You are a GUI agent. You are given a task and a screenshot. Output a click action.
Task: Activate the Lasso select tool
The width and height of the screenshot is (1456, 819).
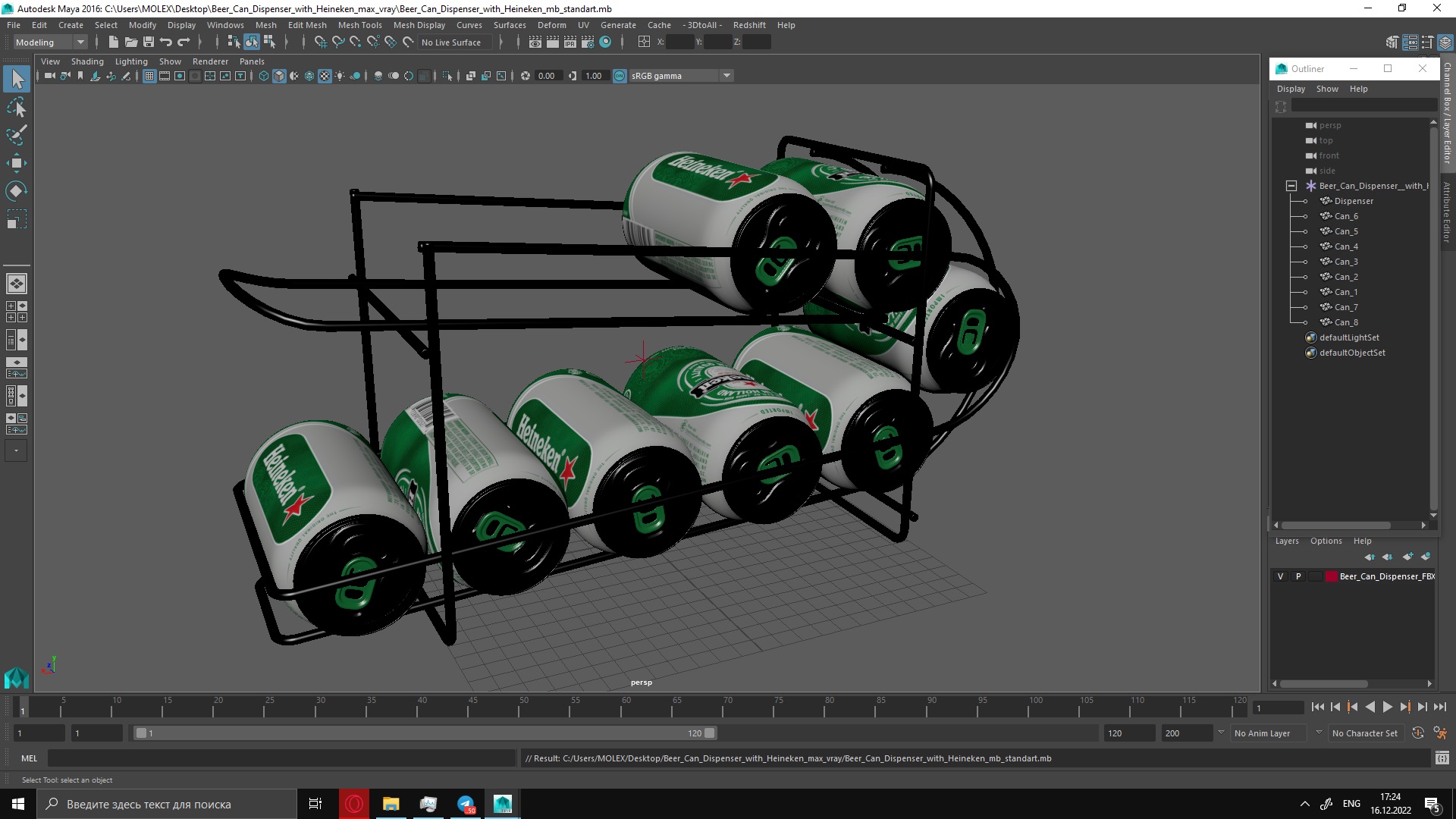17,107
